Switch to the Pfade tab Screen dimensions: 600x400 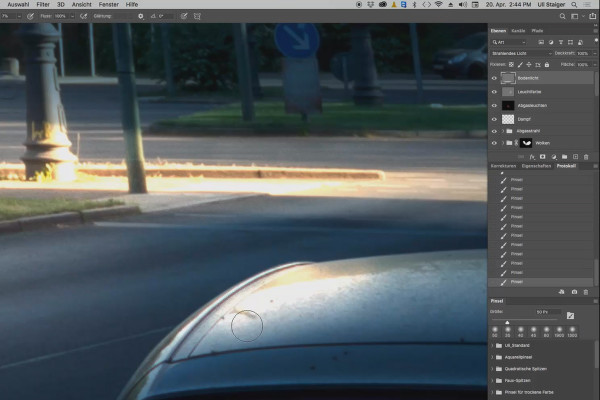537,31
